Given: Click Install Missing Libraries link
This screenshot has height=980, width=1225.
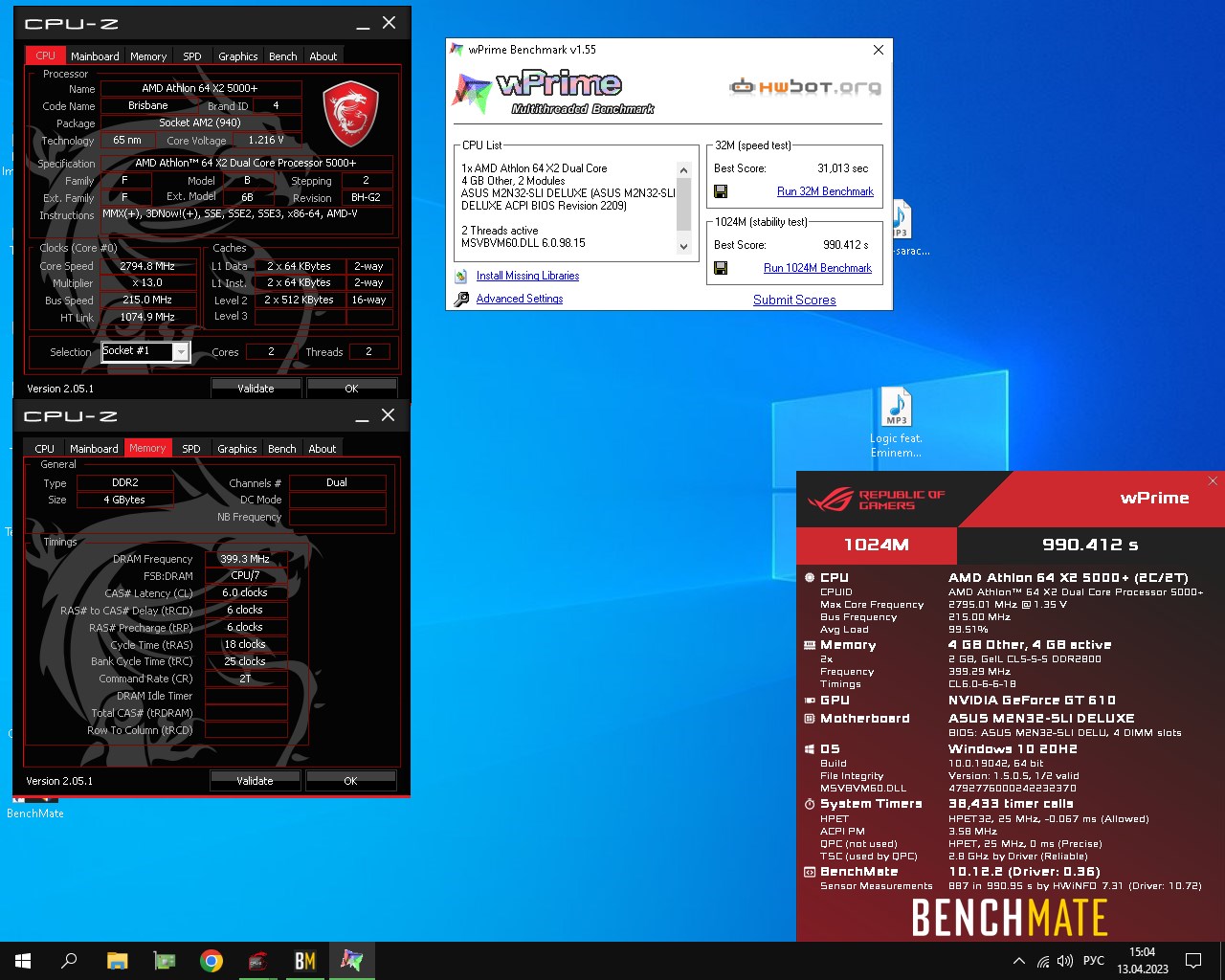Looking at the screenshot, I should tap(527, 276).
